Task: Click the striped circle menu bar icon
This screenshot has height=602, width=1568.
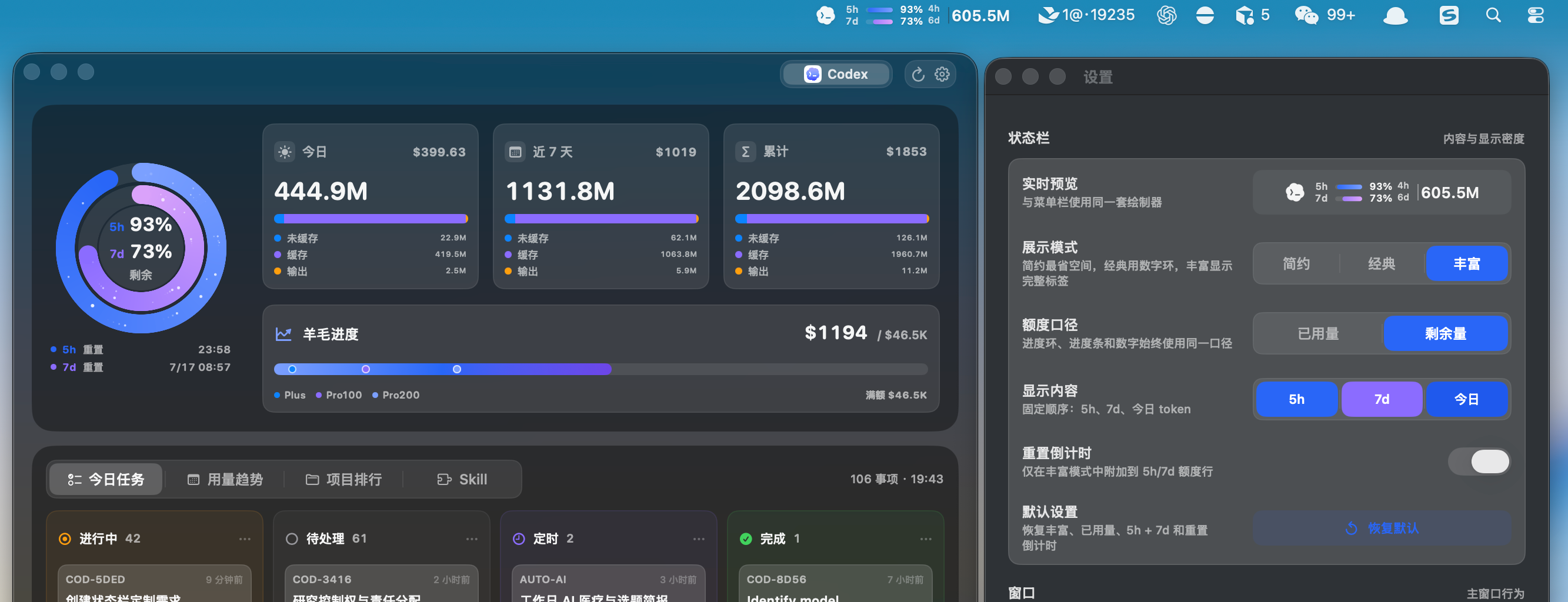Action: click(x=1205, y=15)
